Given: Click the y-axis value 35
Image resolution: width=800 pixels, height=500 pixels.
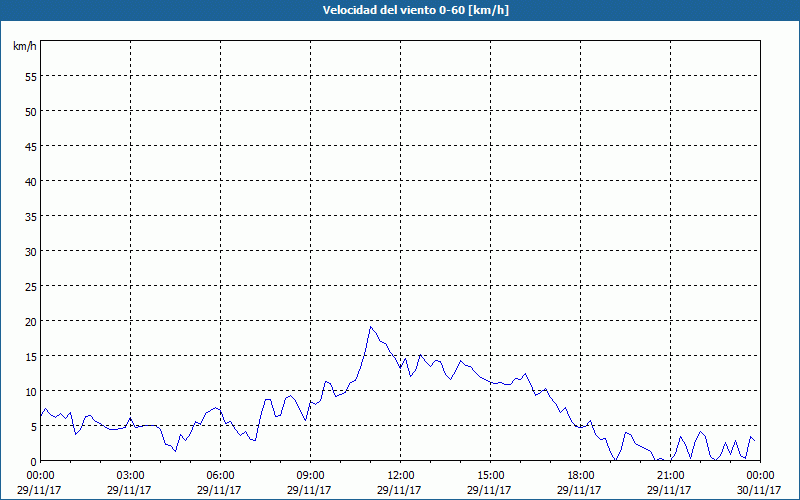Looking at the screenshot, I should coord(31,216).
